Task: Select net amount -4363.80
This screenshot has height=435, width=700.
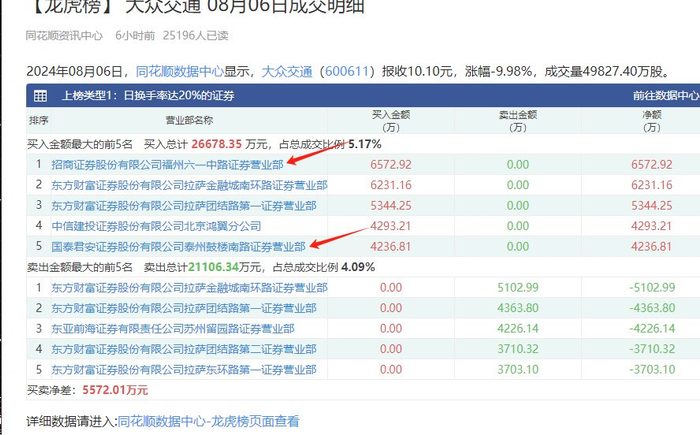Action: point(652,309)
